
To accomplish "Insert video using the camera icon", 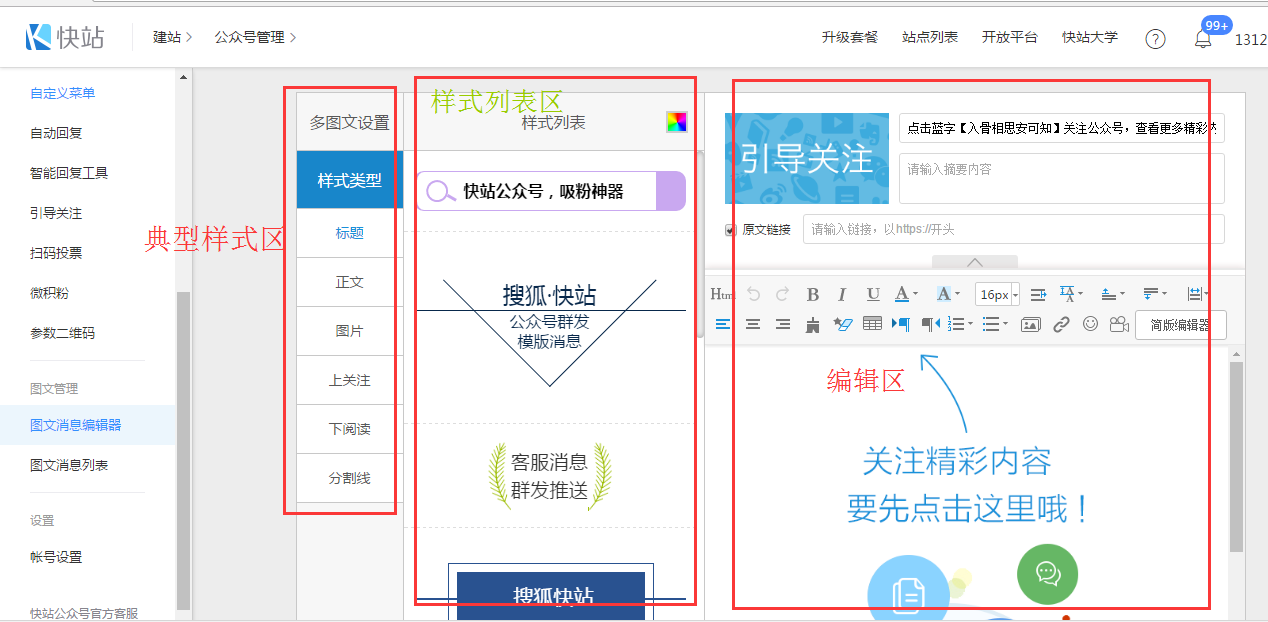I will 1119,324.
